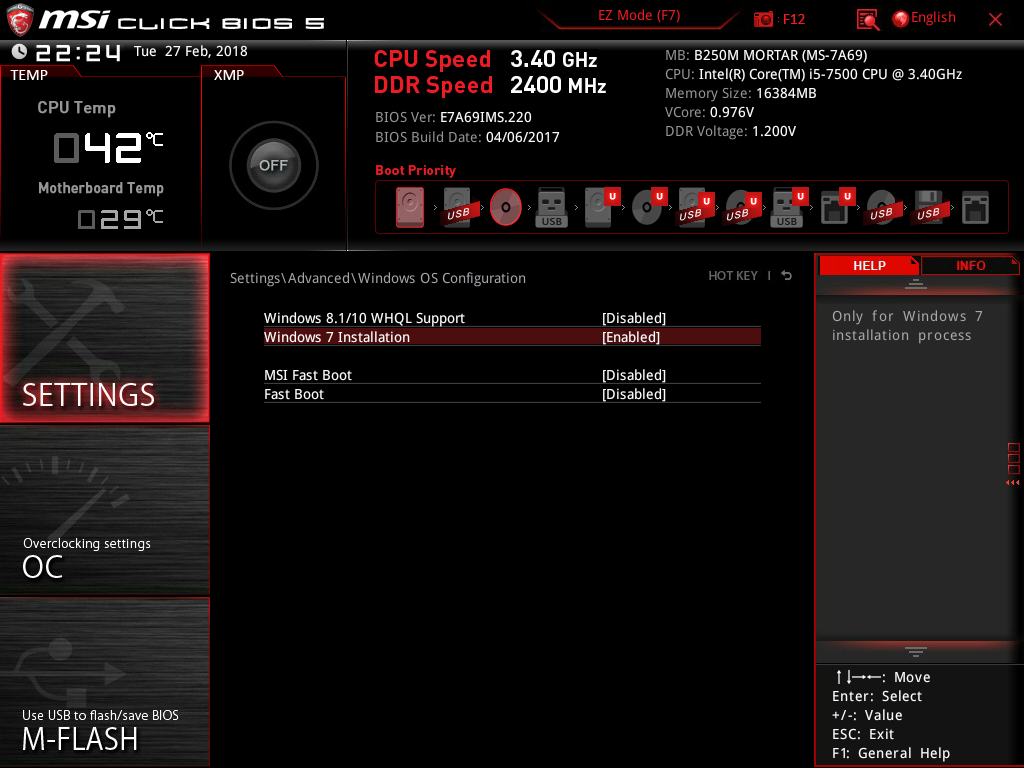Select the MSI Fast Boot row label
Image resolution: width=1024 pixels, height=768 pixels.
308,375
